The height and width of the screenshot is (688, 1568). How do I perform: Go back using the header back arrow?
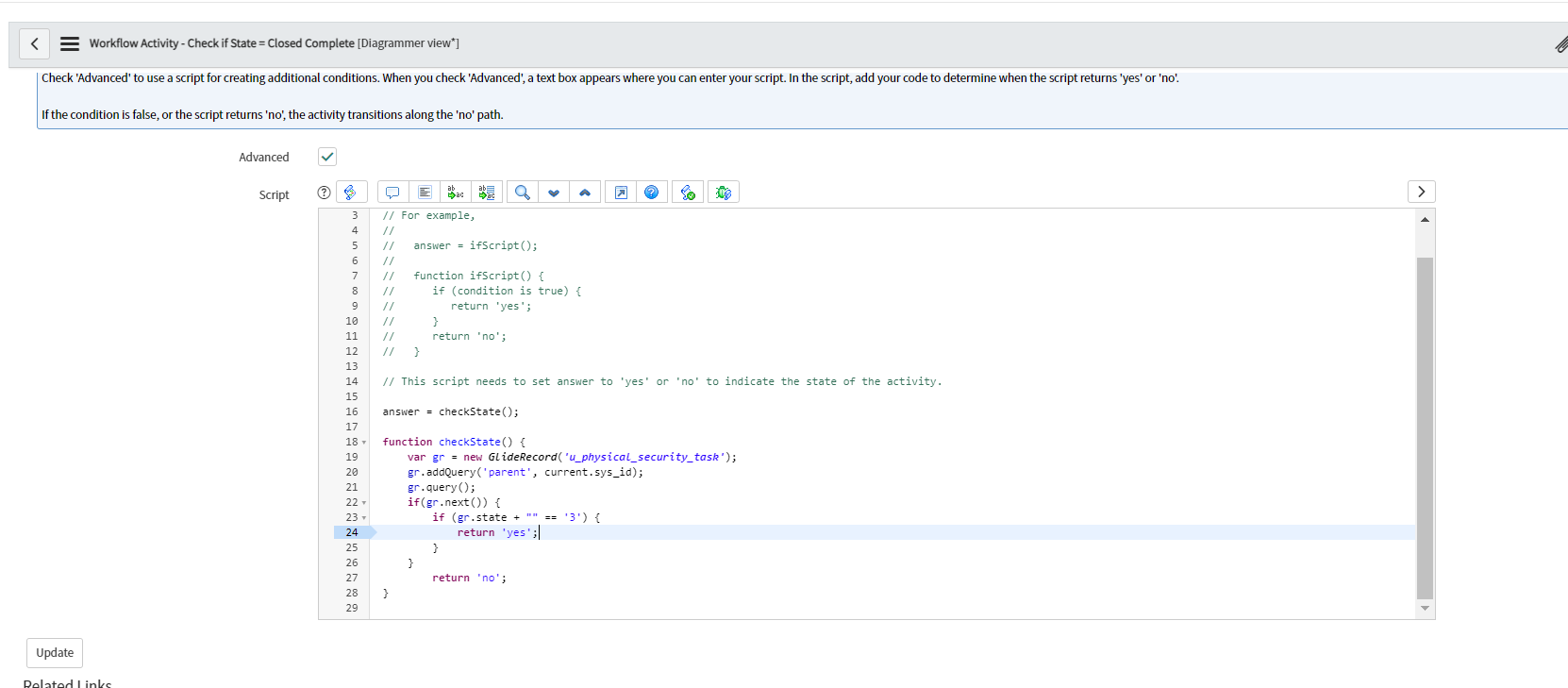[34, 43]
